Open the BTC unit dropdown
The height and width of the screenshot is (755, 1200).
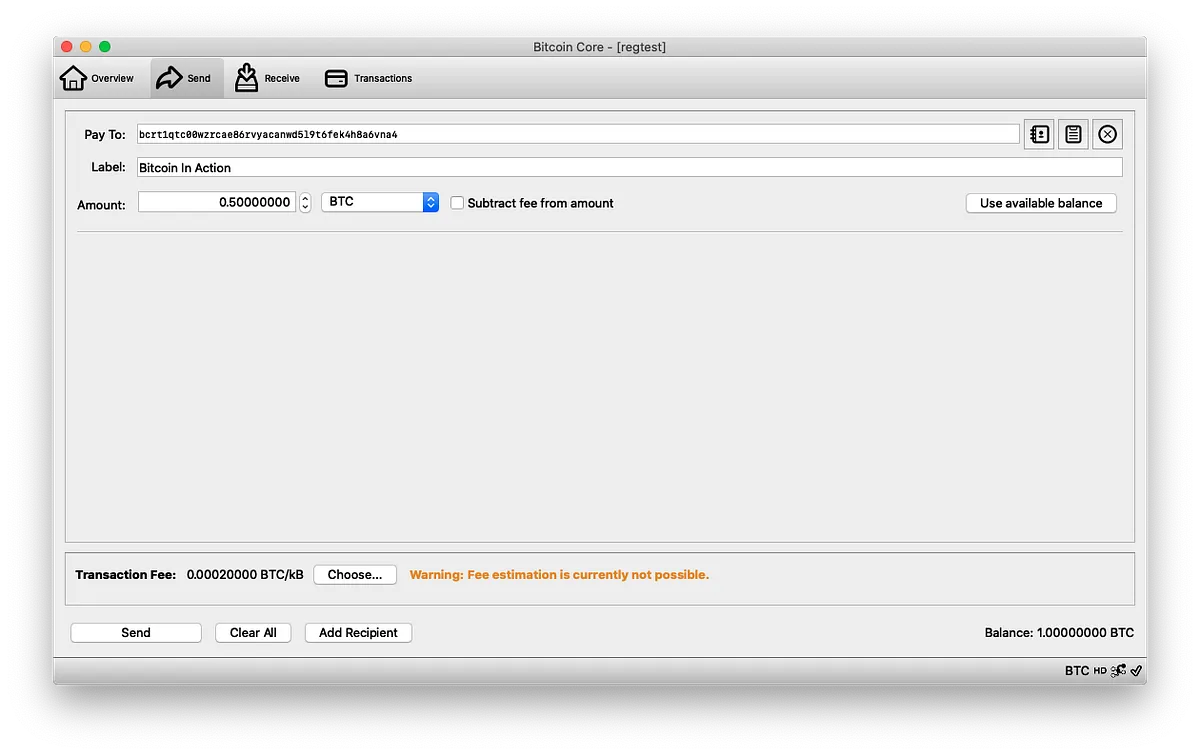click(379, 201)
